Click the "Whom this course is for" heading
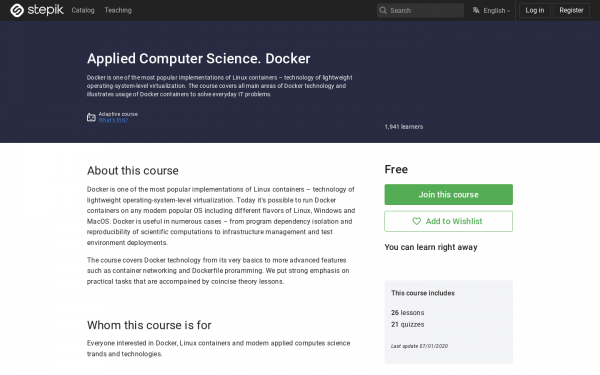 [149, 325]
